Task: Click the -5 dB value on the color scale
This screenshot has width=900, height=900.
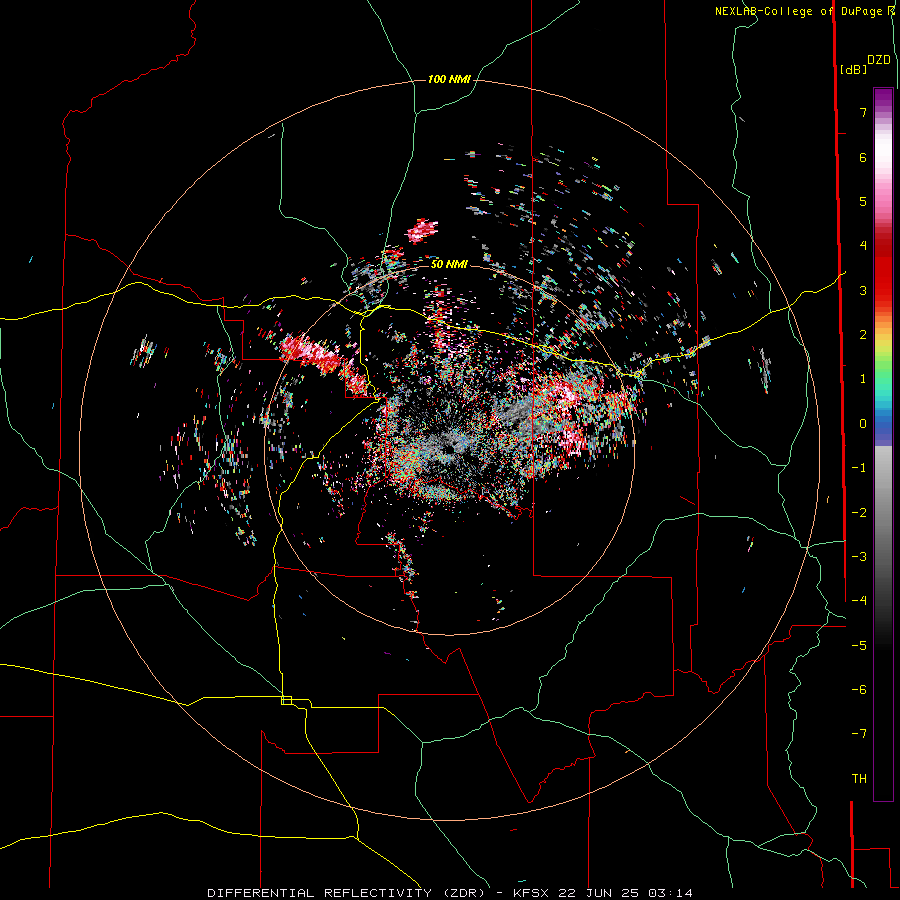Action: tap(859, 646)
